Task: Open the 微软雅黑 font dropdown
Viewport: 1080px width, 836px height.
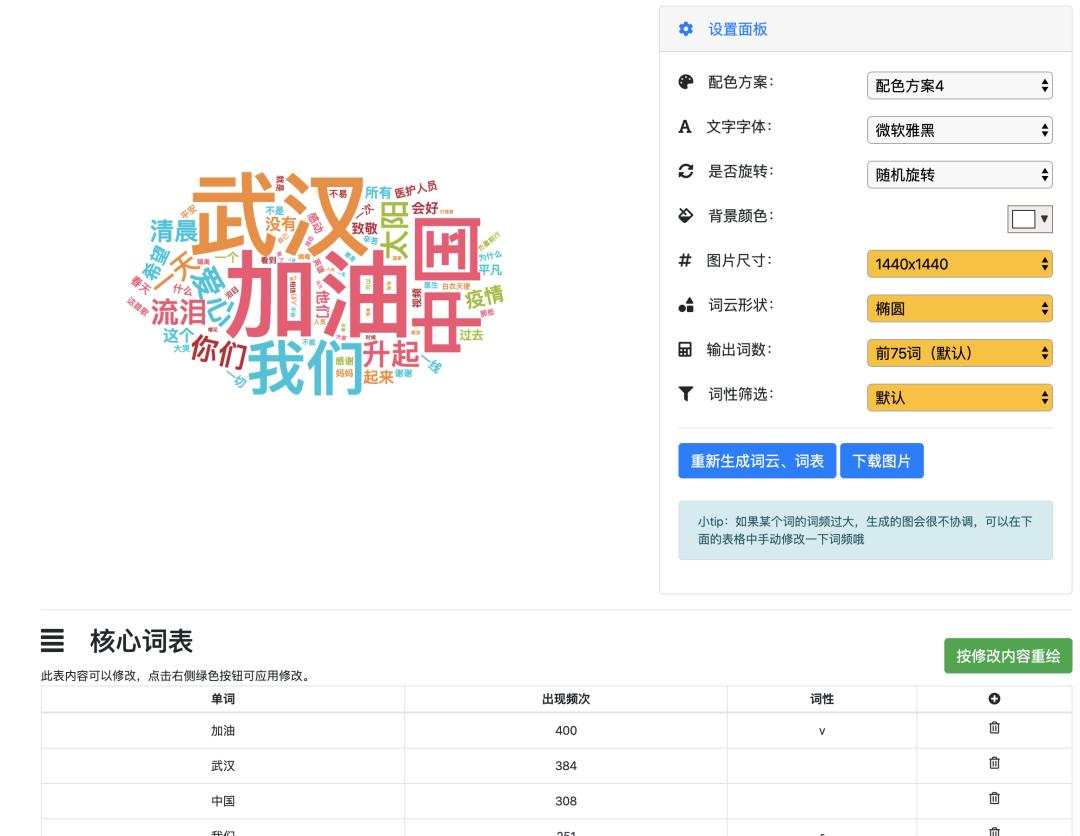Action: [959, 129]
